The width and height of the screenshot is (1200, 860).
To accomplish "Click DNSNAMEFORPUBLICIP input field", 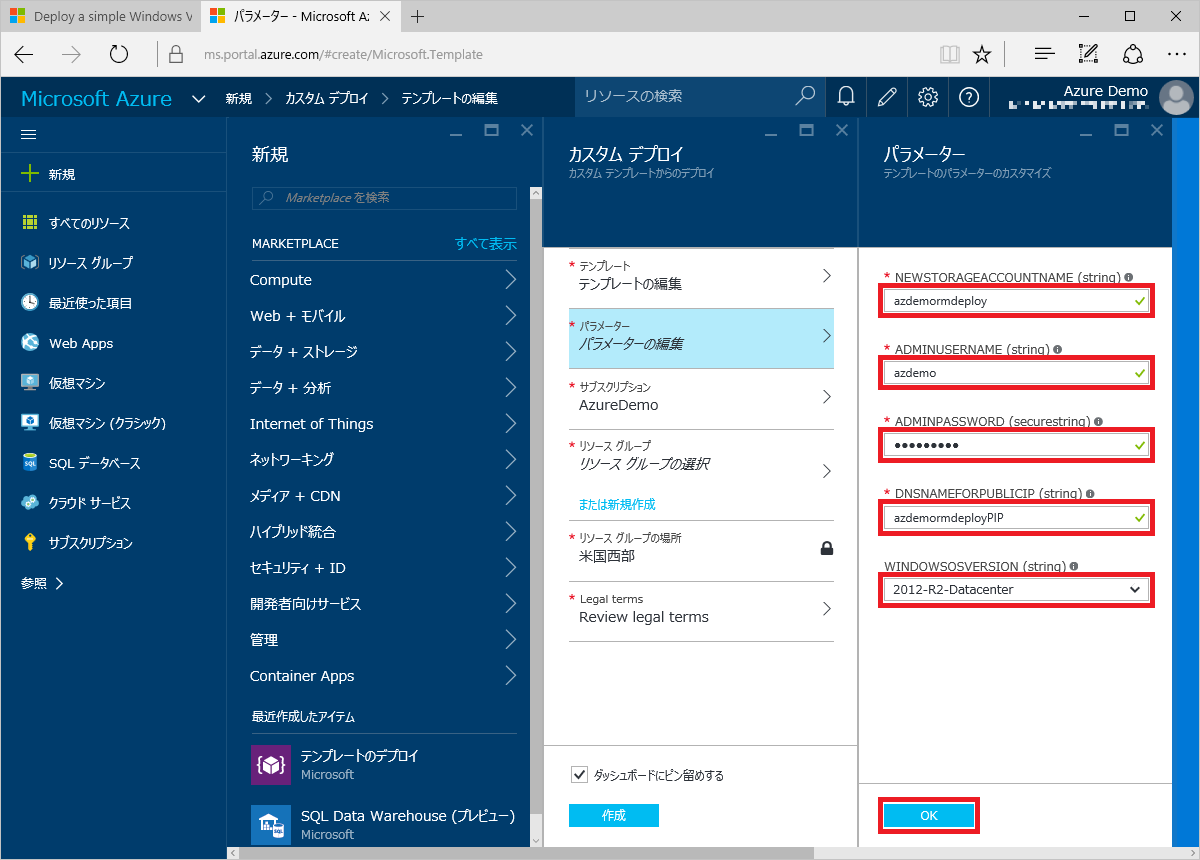I will tap(1015, 518).
